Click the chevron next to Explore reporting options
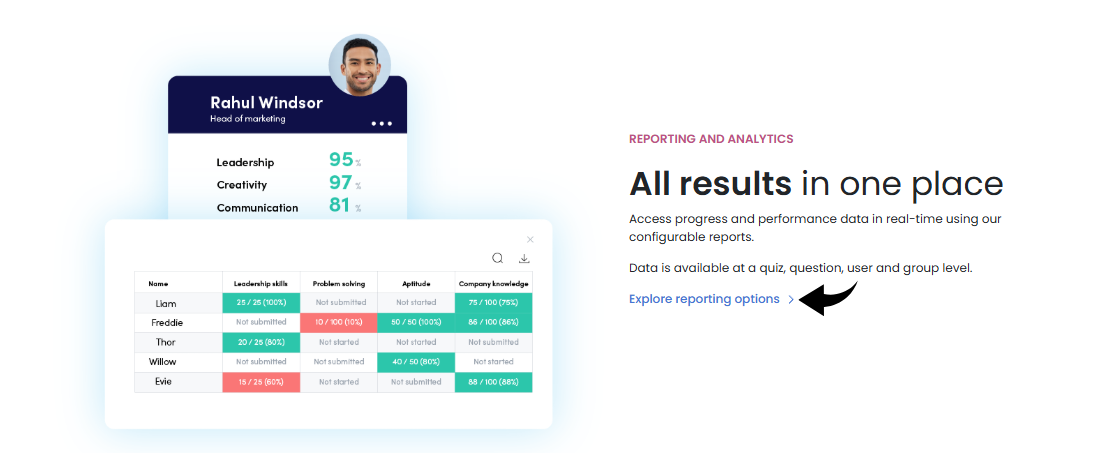 pos(791,300)
